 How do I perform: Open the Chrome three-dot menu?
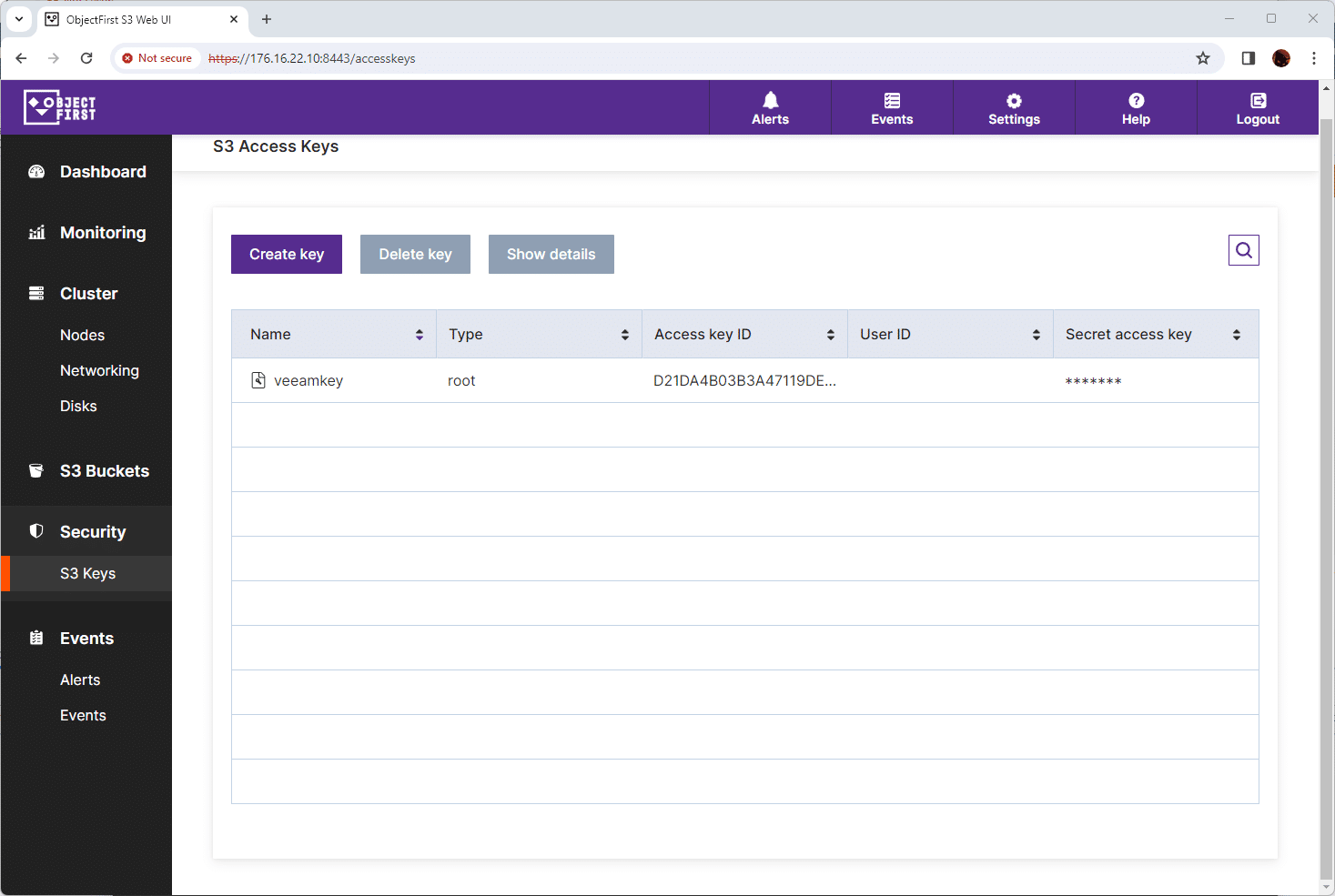(1314, 58)
